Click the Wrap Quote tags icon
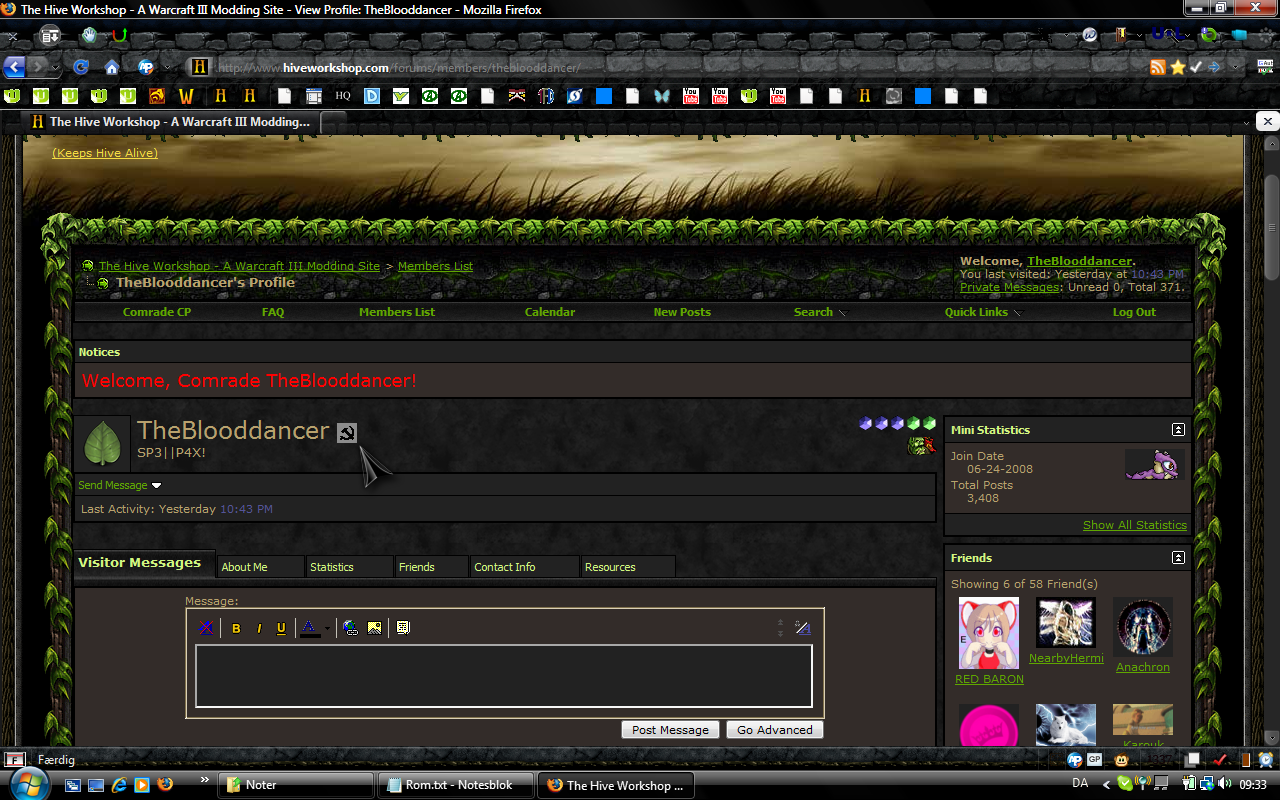Image resolution: width=1280 pixels, height=800 pixels. coord(403,628)
